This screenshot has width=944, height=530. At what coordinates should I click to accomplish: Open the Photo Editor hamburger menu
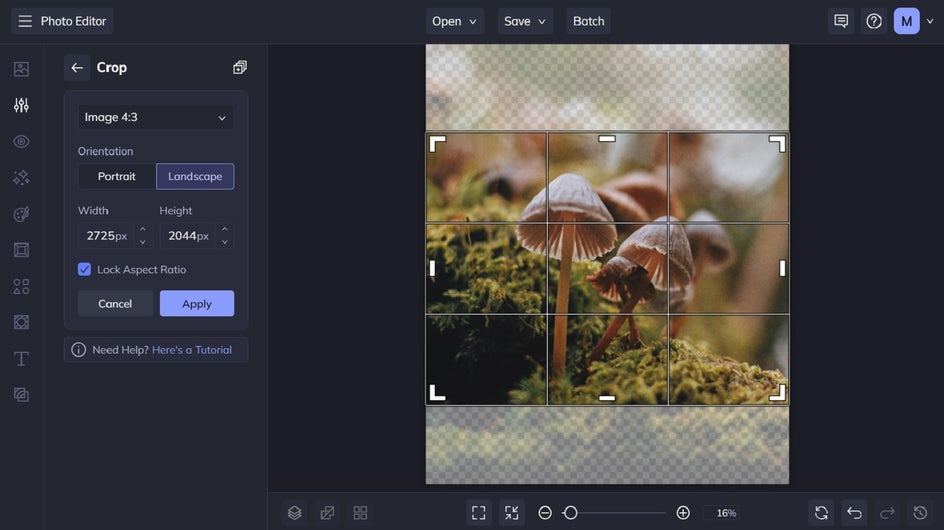[x=25, y=21]
